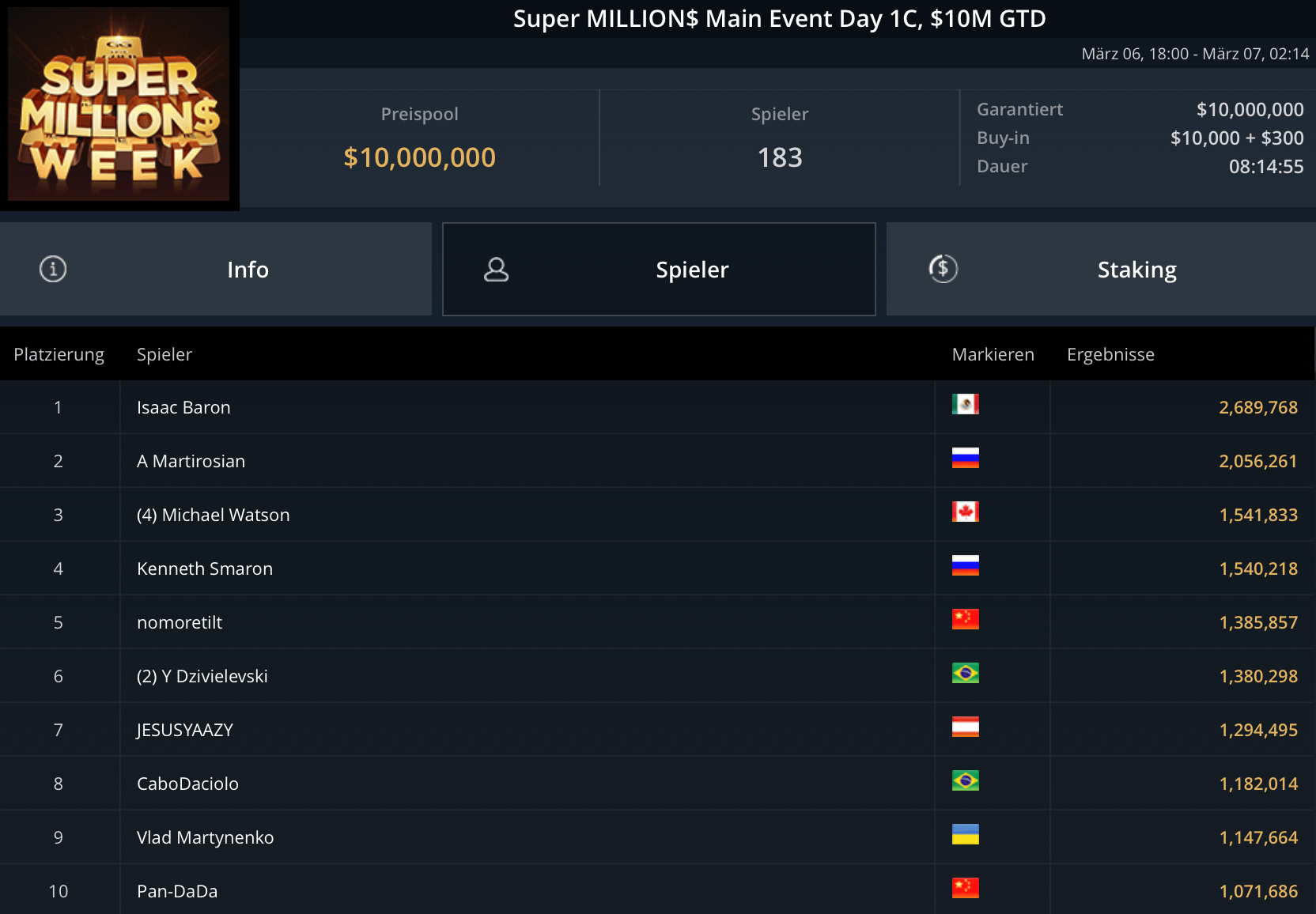Screen dimensions: 1316x914
Task: Click A Martirosian's Russia flag icon
Action: [965, 458]
